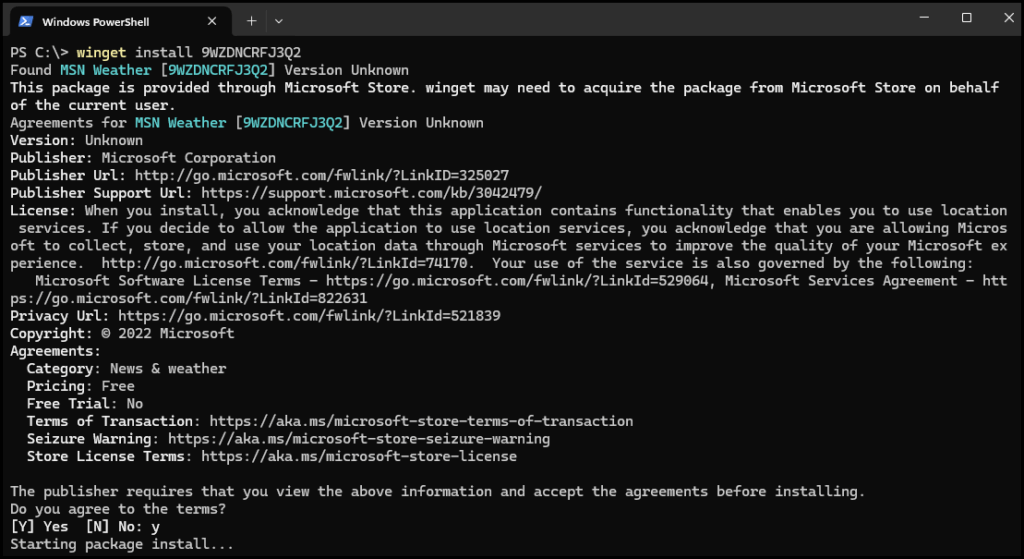Expand the new tab profile dropdown chevron

[x=279, y=20]
